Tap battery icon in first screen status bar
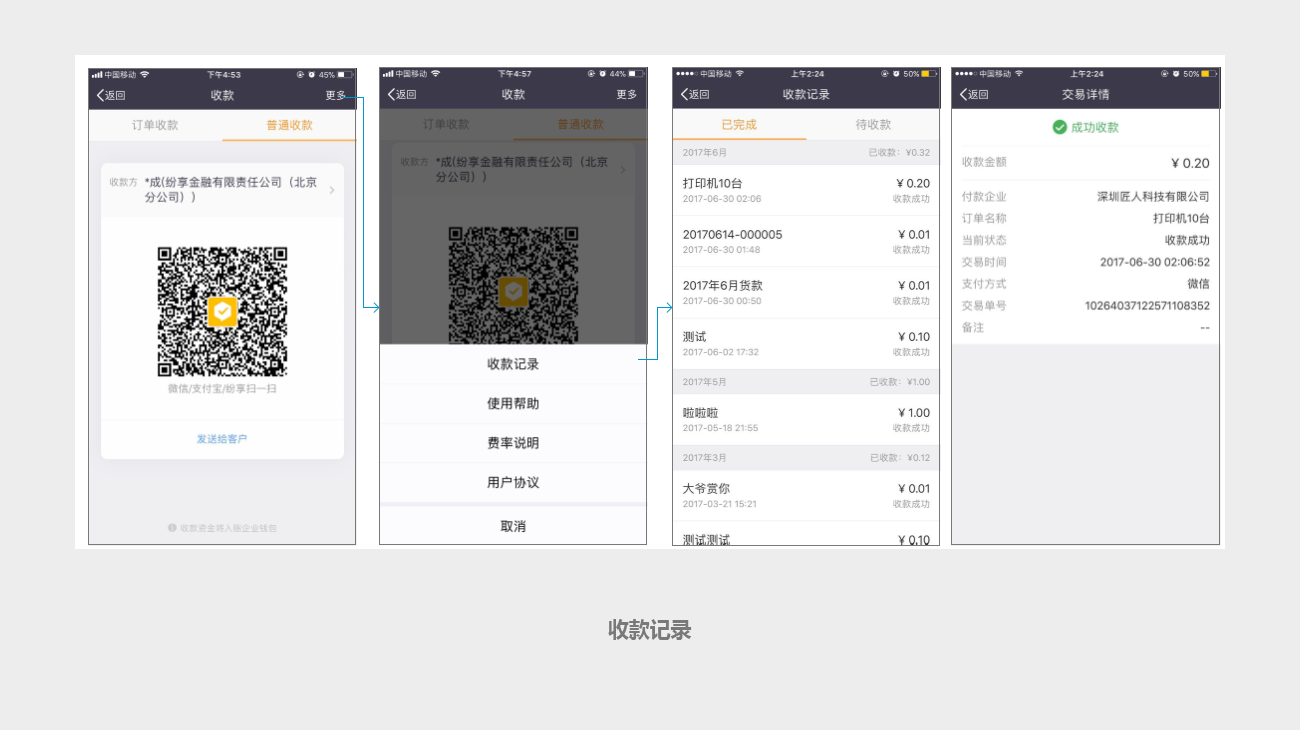 345,75
